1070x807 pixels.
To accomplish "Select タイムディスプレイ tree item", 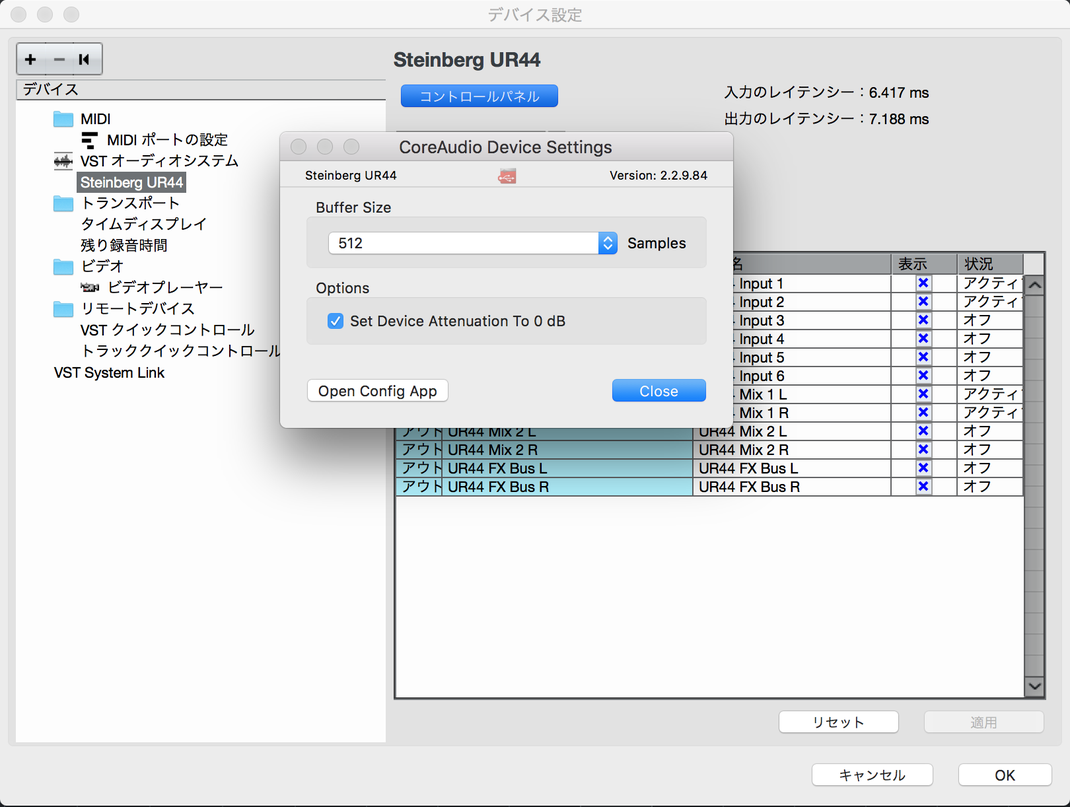I will (x=143, y=224).
